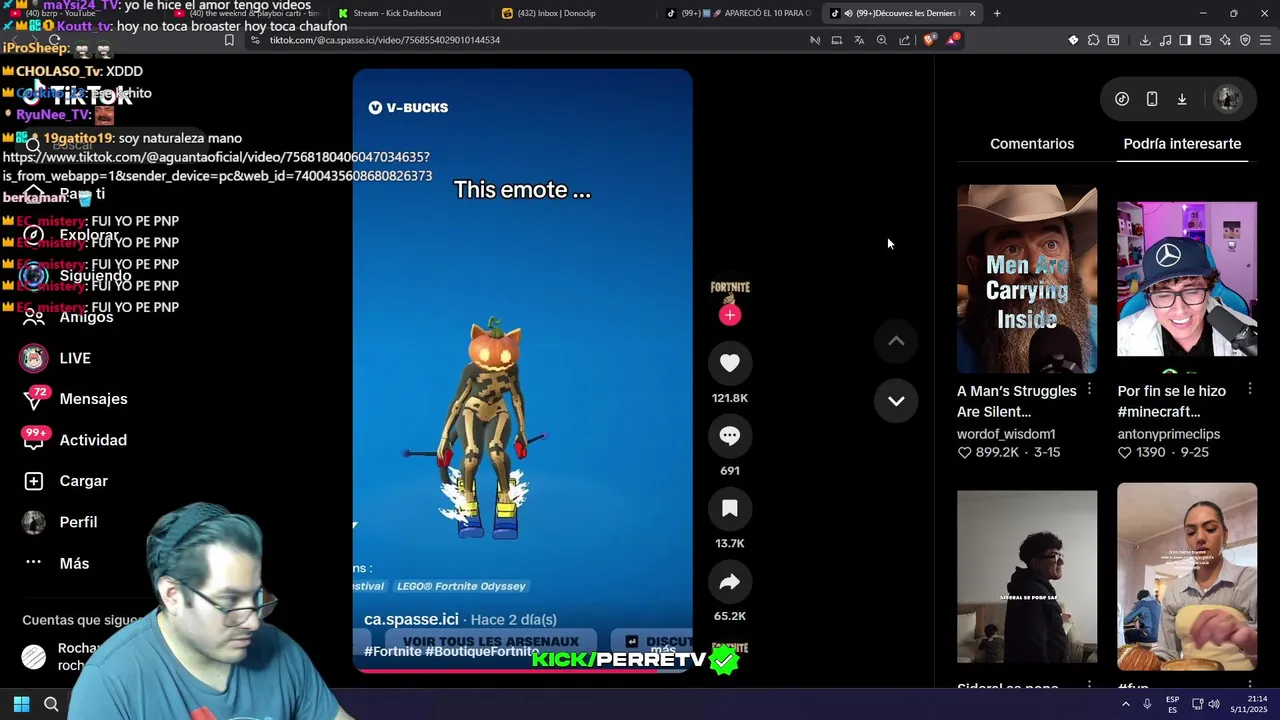Open the Brave wallet icon in toolbar
Image resolution: width=1280 pixels, height=720 pixels.
click(x=1205, y=40)
